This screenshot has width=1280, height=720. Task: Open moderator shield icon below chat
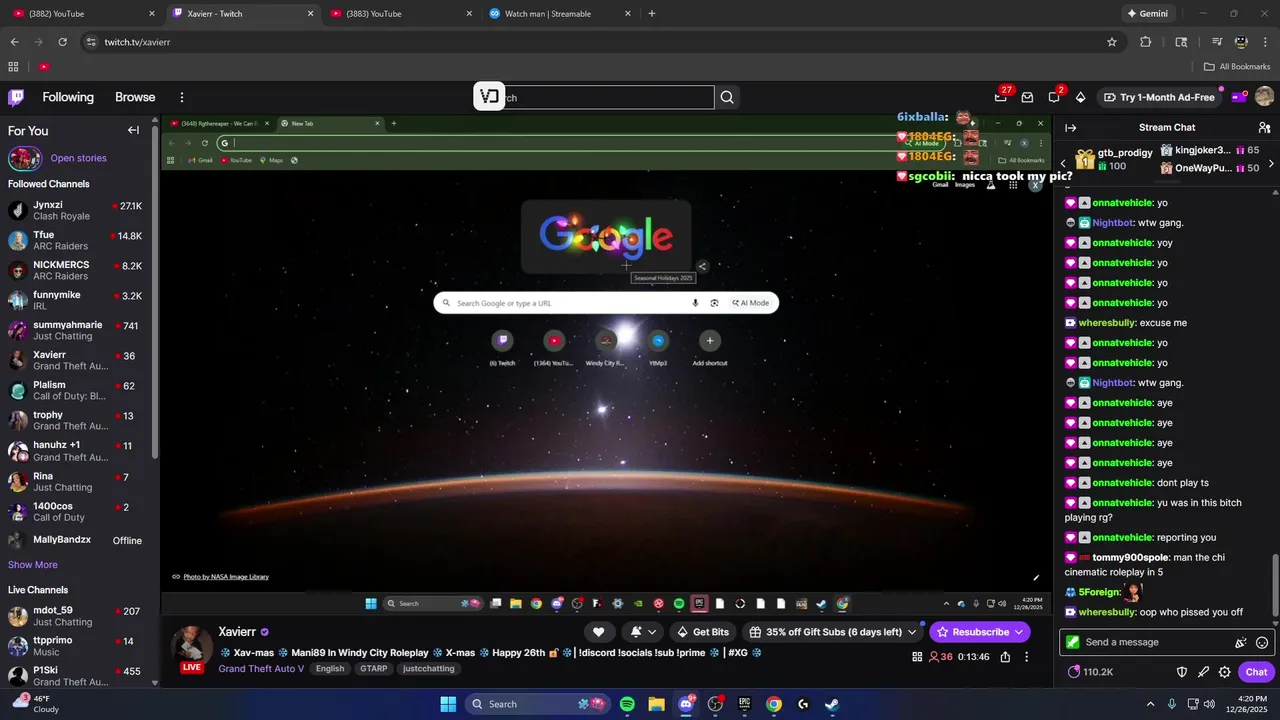click(1181, 672)
